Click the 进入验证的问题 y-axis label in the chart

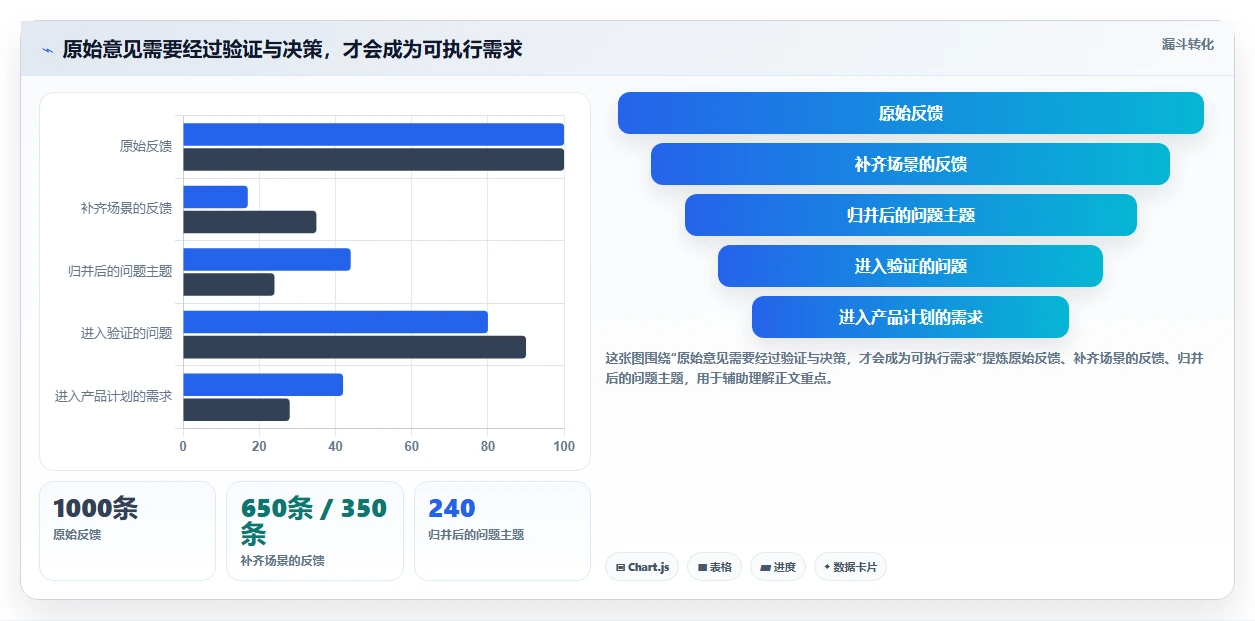pyautogui.click(x=126, y=333)
